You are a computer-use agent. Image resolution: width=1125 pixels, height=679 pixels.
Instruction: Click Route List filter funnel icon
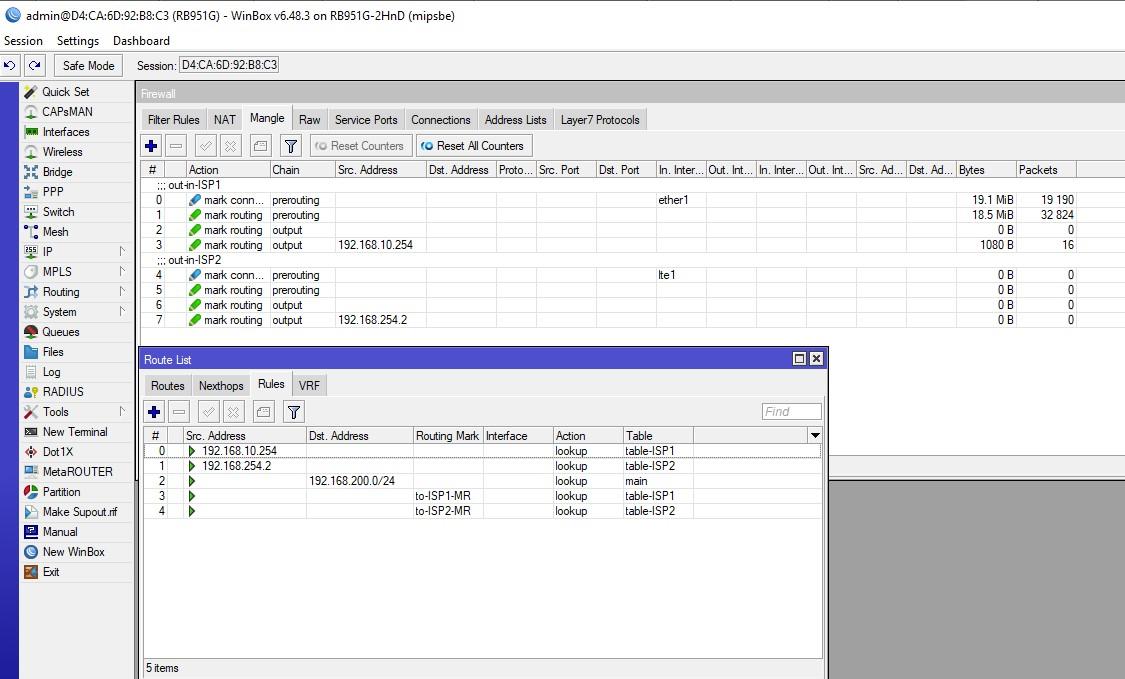coord(294,411)
